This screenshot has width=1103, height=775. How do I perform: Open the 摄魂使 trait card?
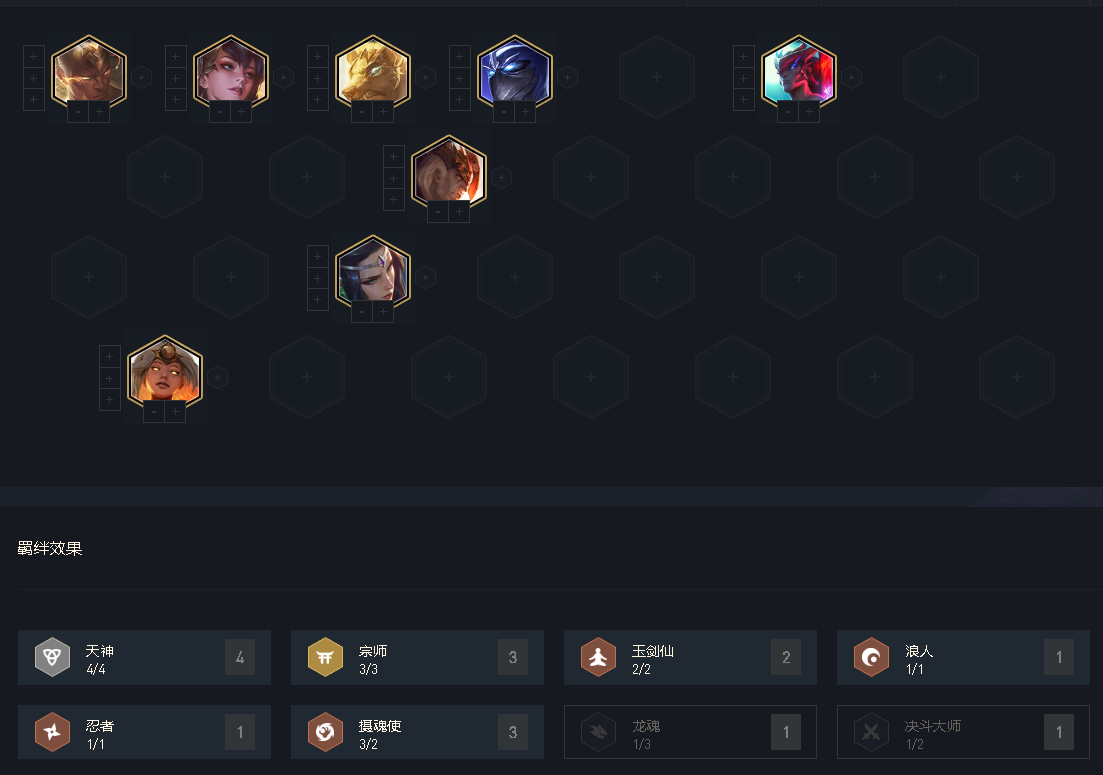pos(417,732)
